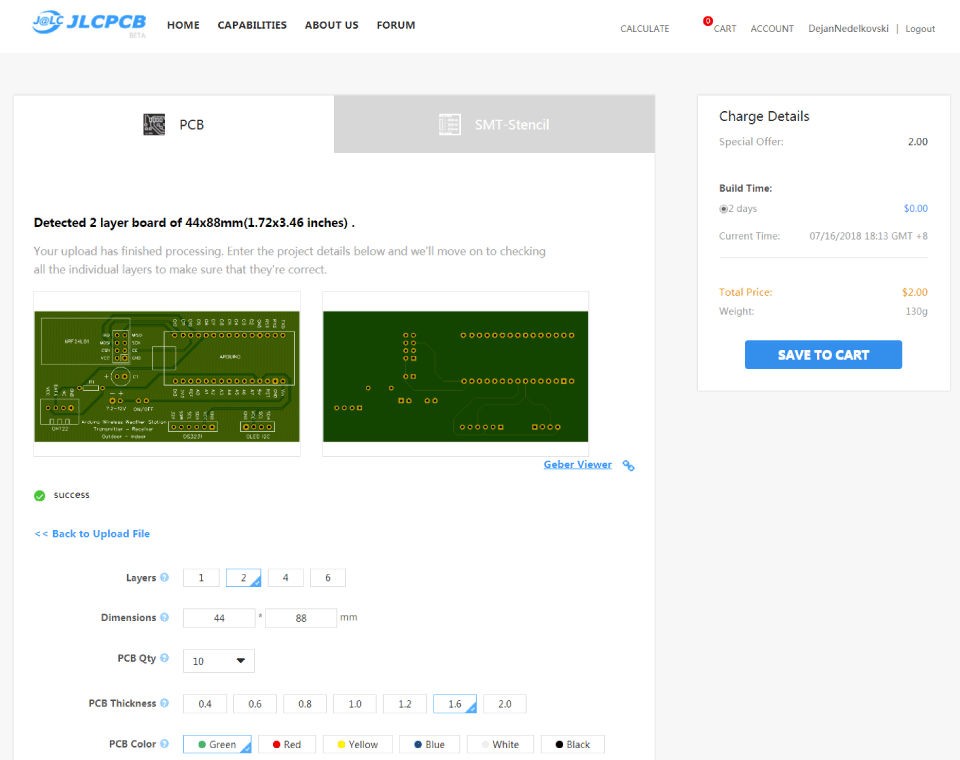This screenshot has width=960, height=760.
Task: Choose 1.2 PCB thickness
Action: 405,704
